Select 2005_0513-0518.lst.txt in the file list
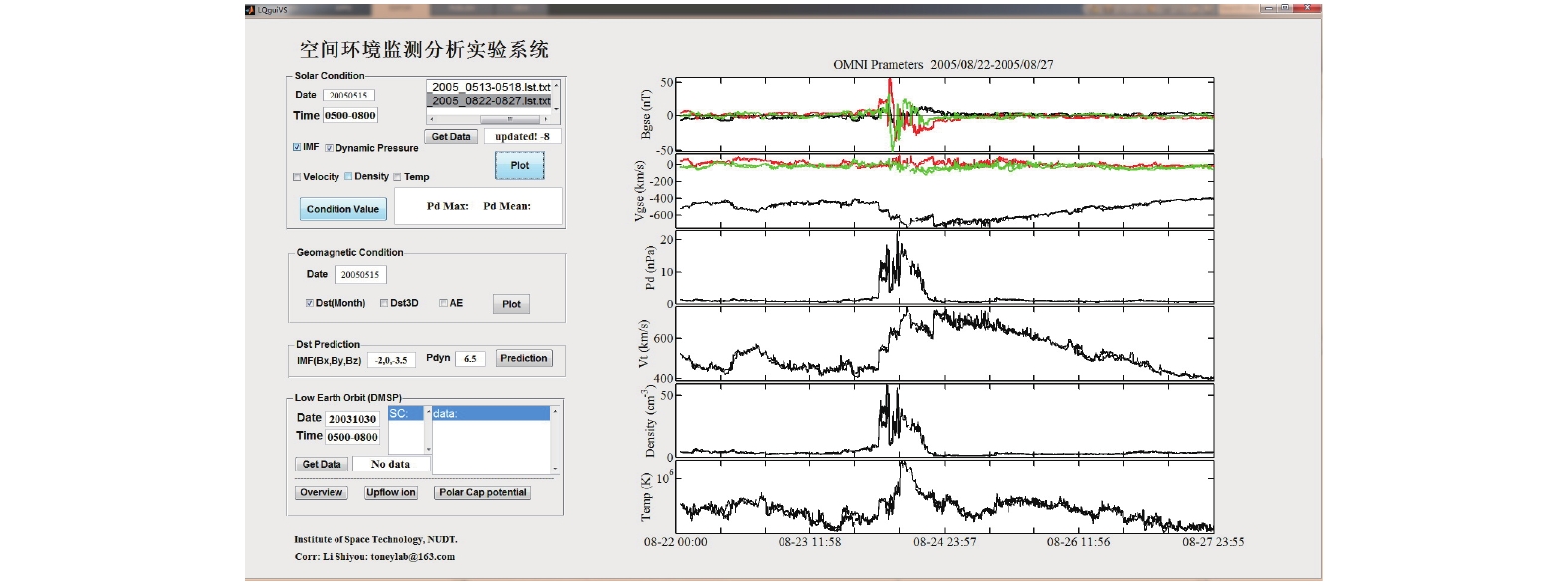The height and width of the screenshot is (586, 1568). point(490,87)
